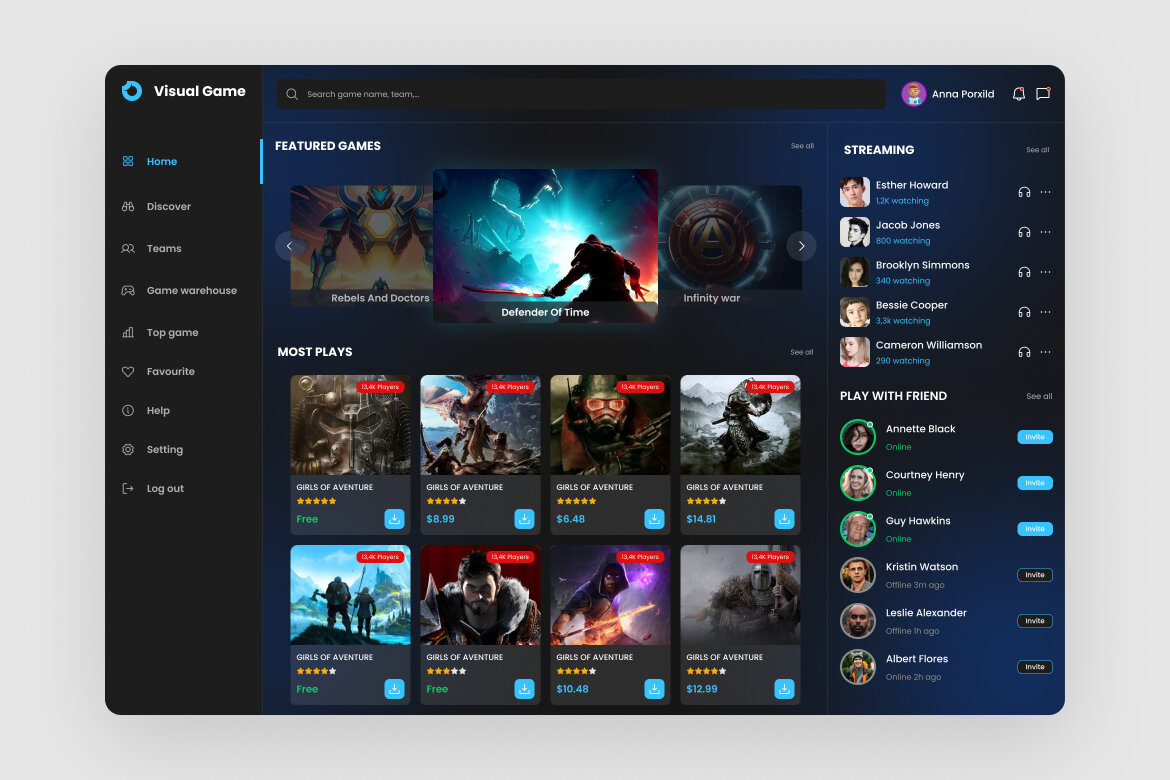
Task: Select the Teams sidebar icon
Action: coord(128,248)
